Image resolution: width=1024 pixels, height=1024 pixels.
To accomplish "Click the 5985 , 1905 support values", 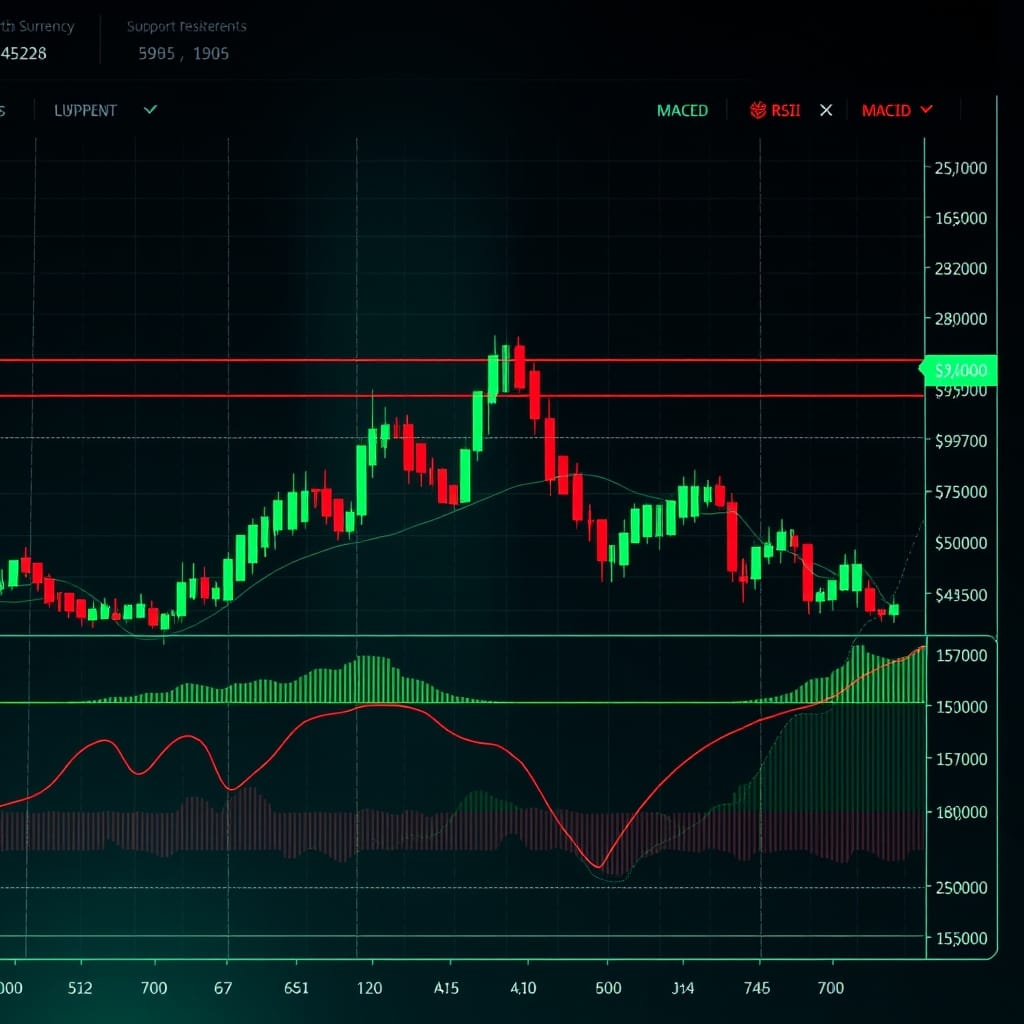I will tap(184, 54).
